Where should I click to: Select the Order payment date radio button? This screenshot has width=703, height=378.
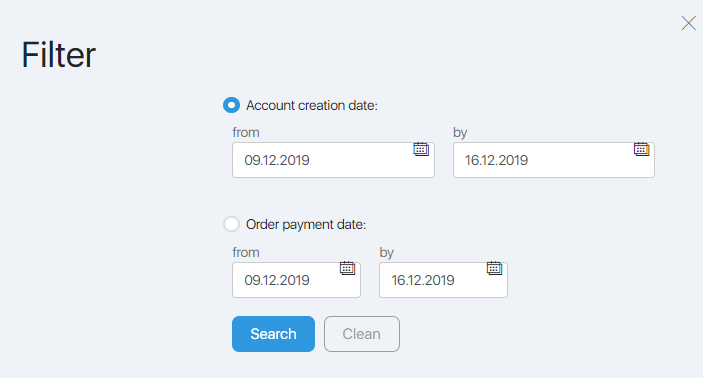pos(231,224)
